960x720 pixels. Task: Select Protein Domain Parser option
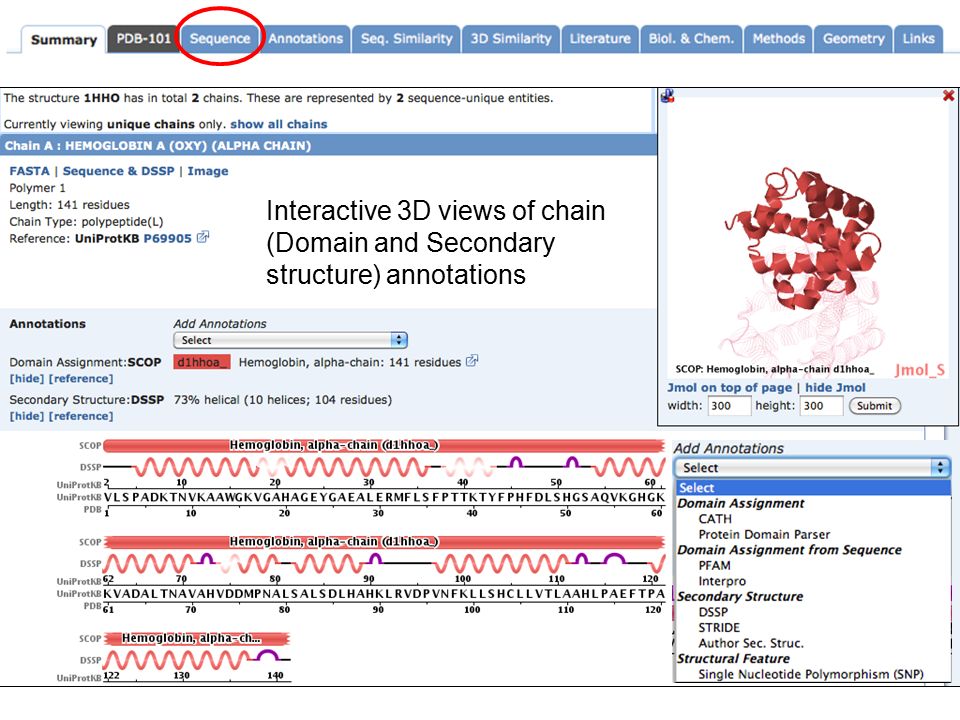coord(764,534)
